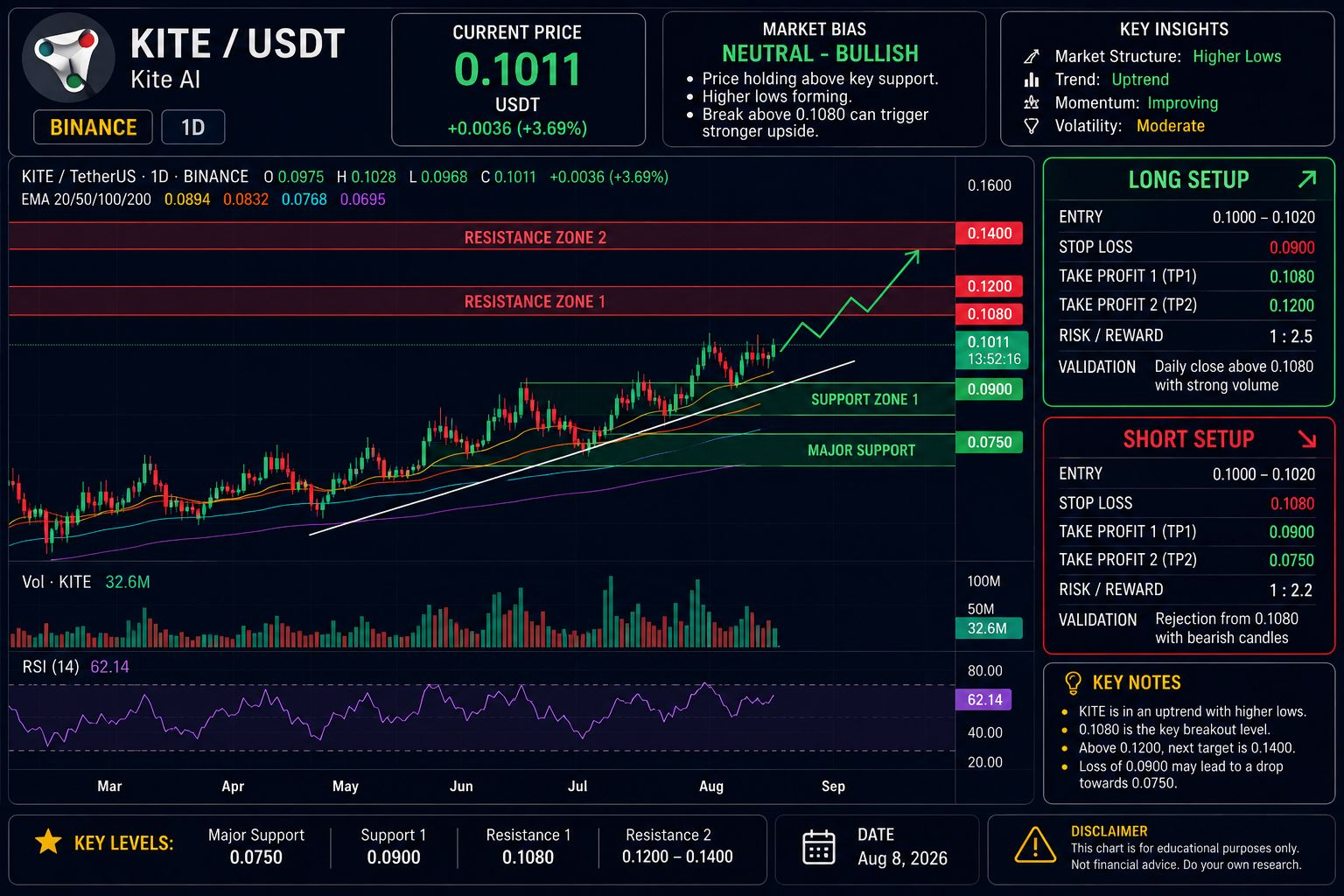The width and height of the screenshot is (1344, 896).
Task: Click the Short Setup stop loss value 0.1080
Action: point(1292,503)
